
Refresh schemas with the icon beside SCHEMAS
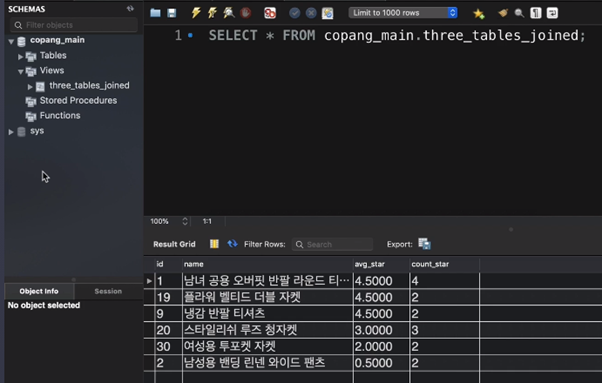click(x=130, y=8)
